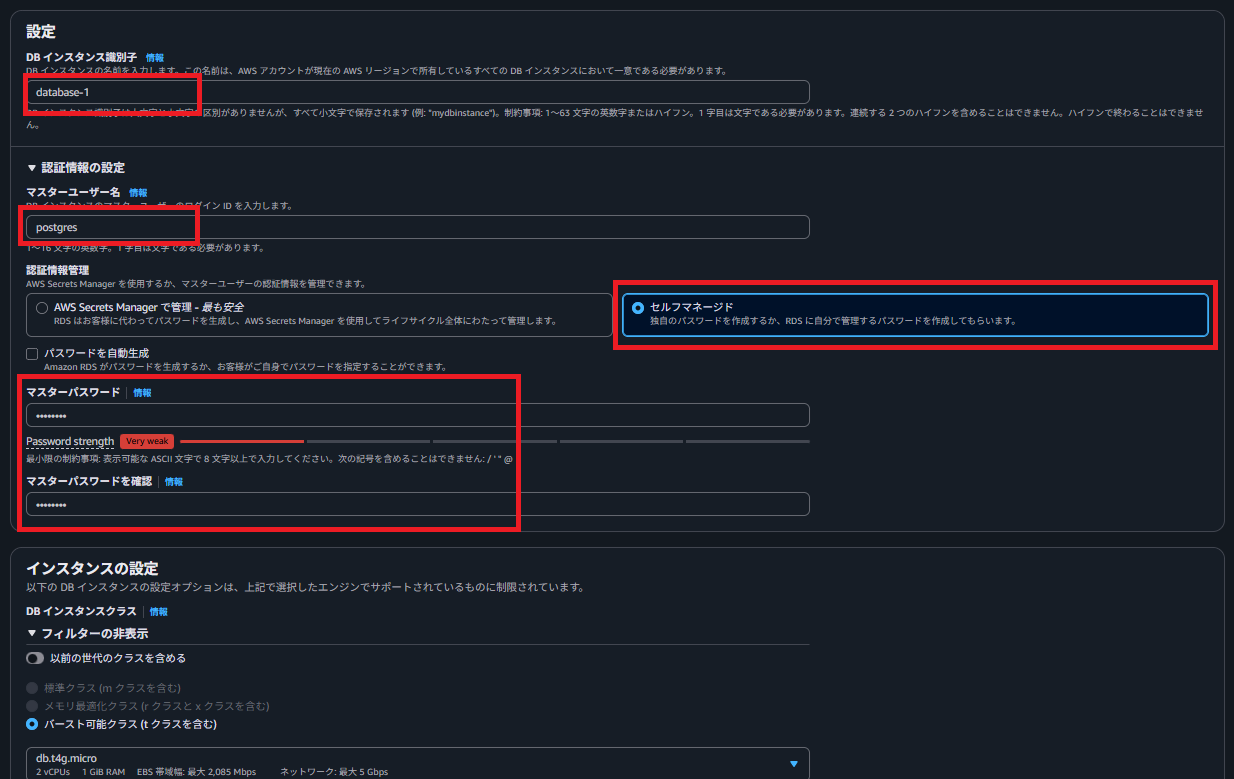
Task: Select メモリ最適化クラス radio option
Action: click(32, 706)
